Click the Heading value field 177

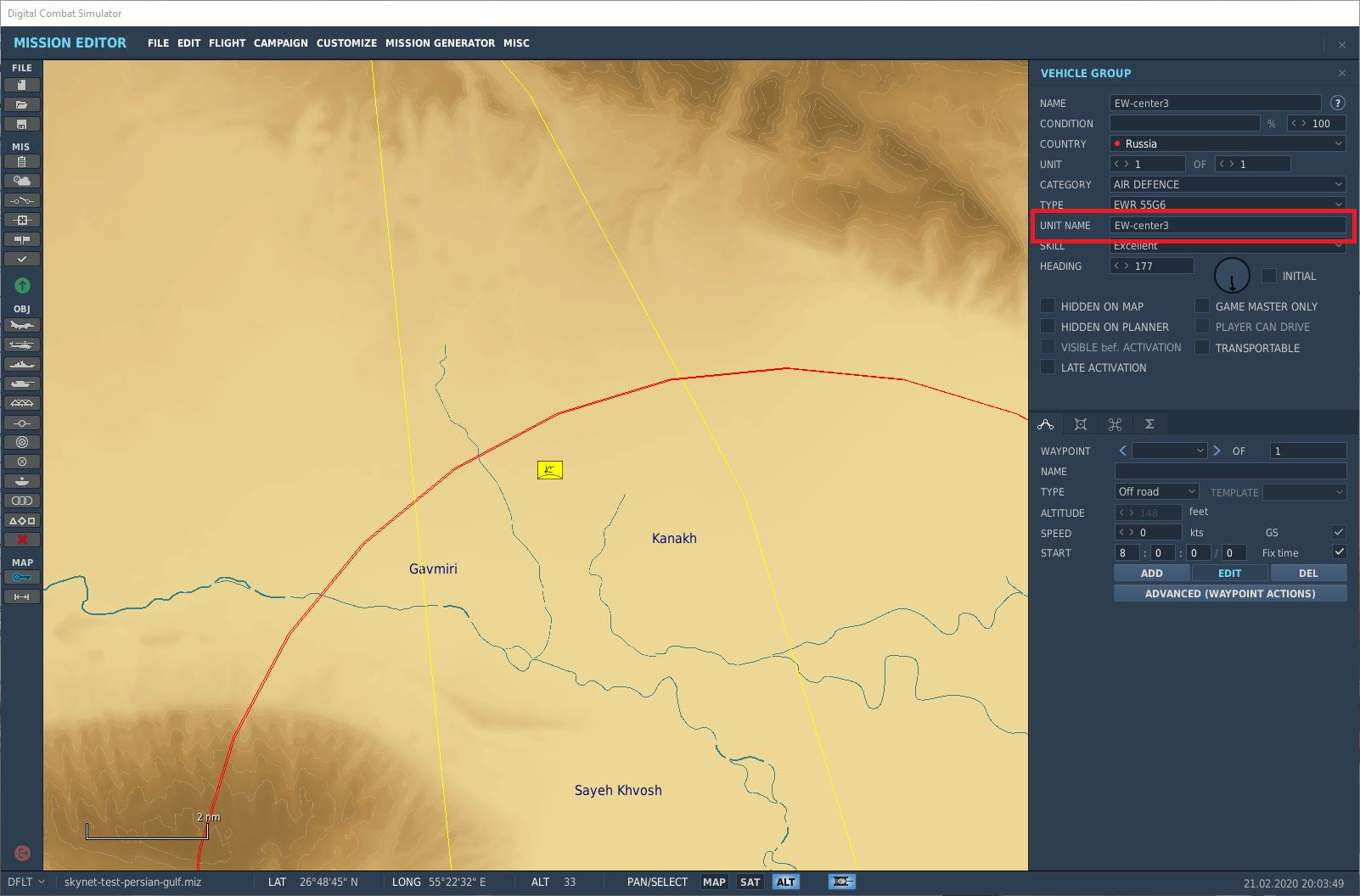(x=1152, y=266)
